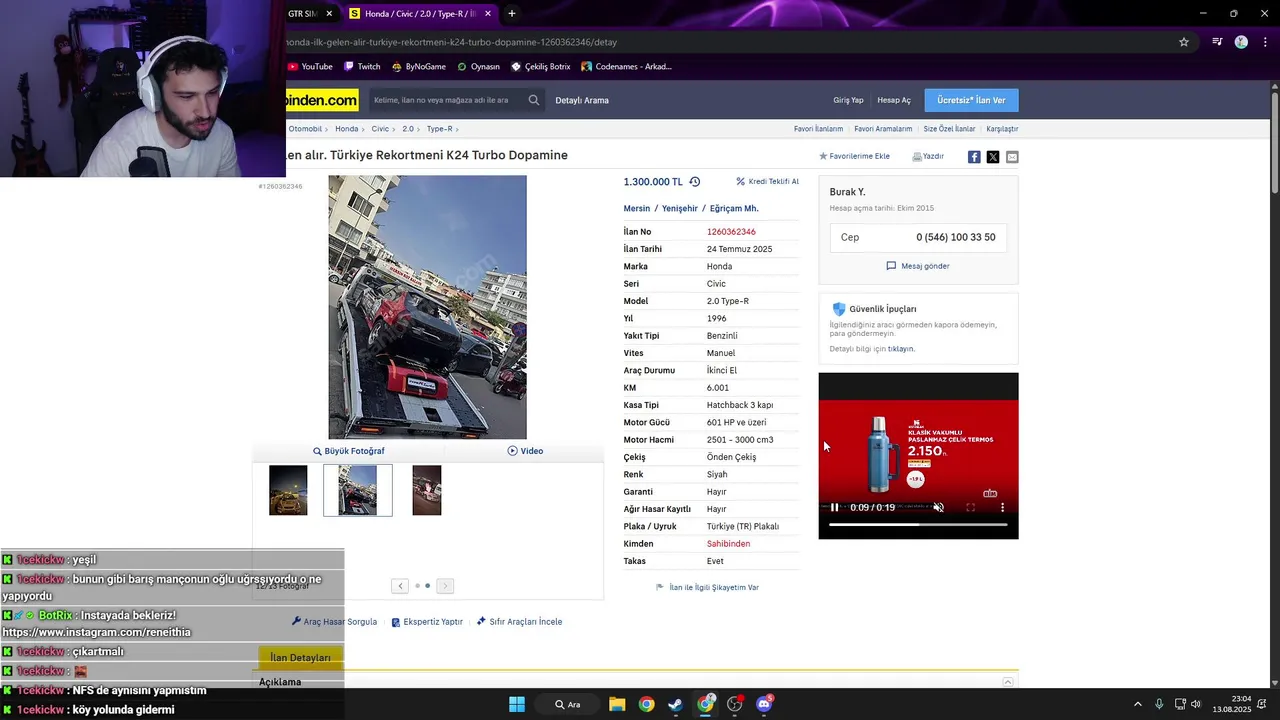Share listing on Facebook

pyautogui.click(x=974, y=157)
